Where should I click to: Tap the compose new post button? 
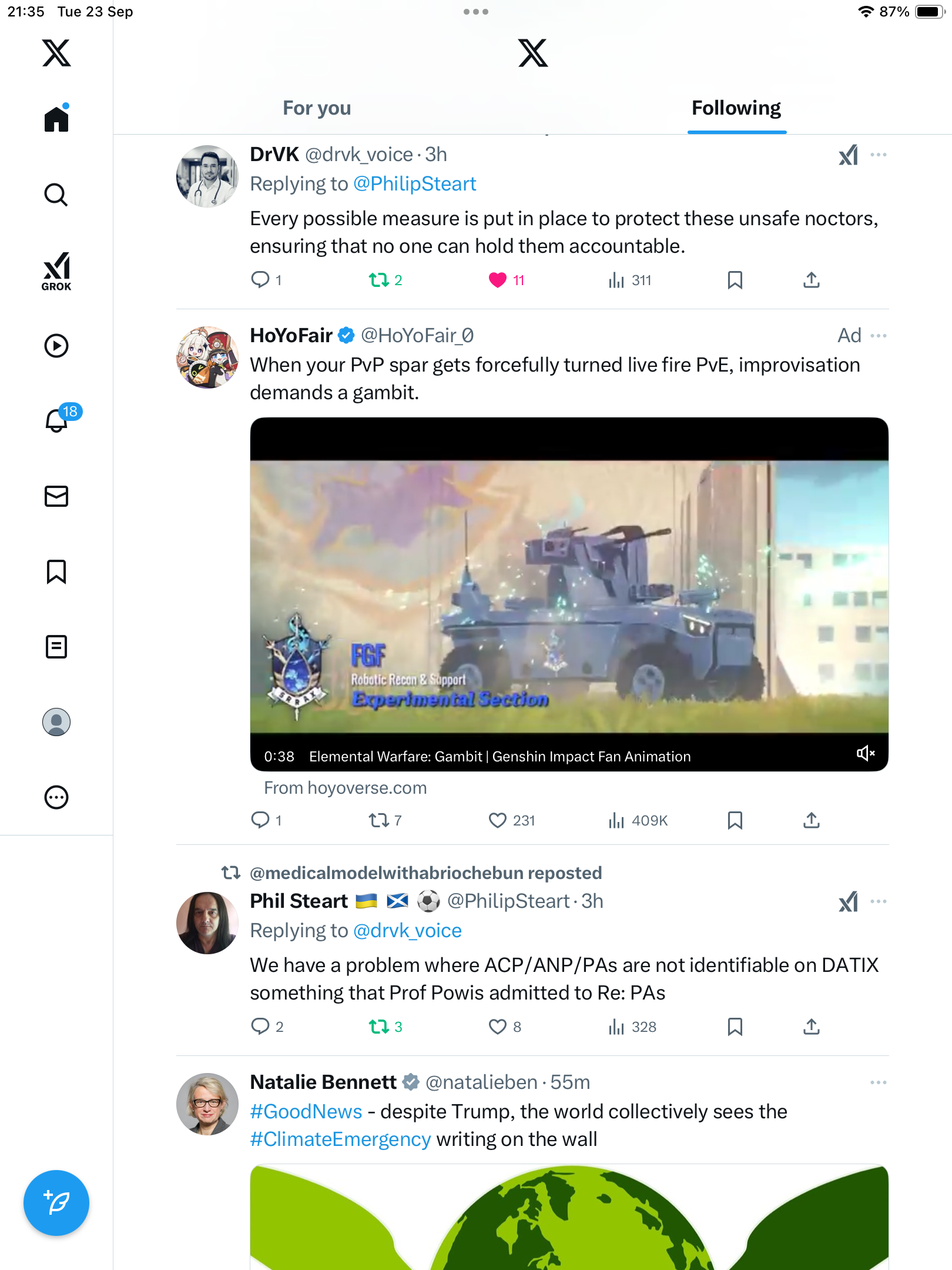[56, 1202]
